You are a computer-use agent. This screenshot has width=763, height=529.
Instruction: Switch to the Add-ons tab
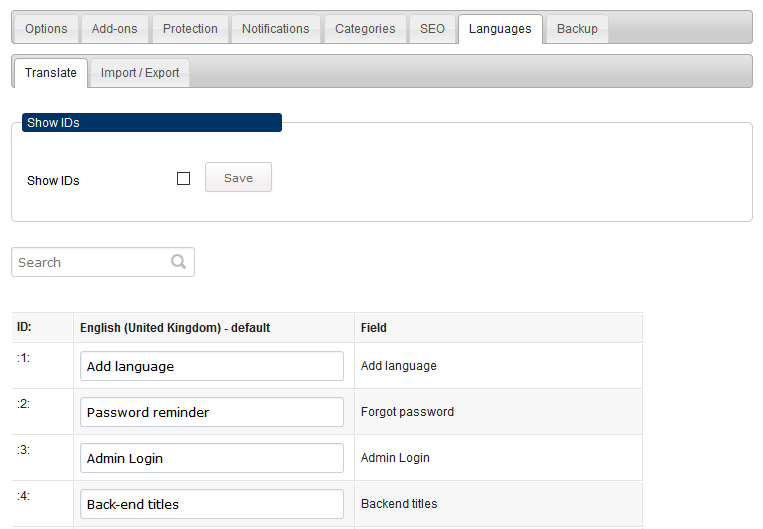pos(114,29)
